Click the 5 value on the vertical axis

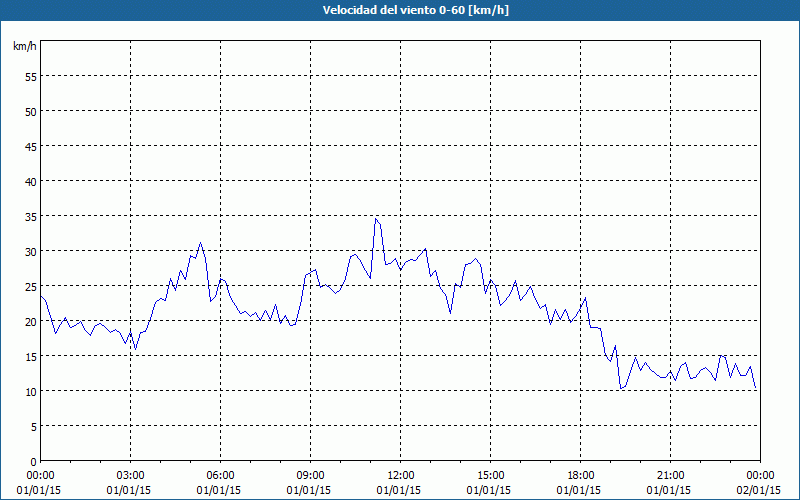click(34, 427)
